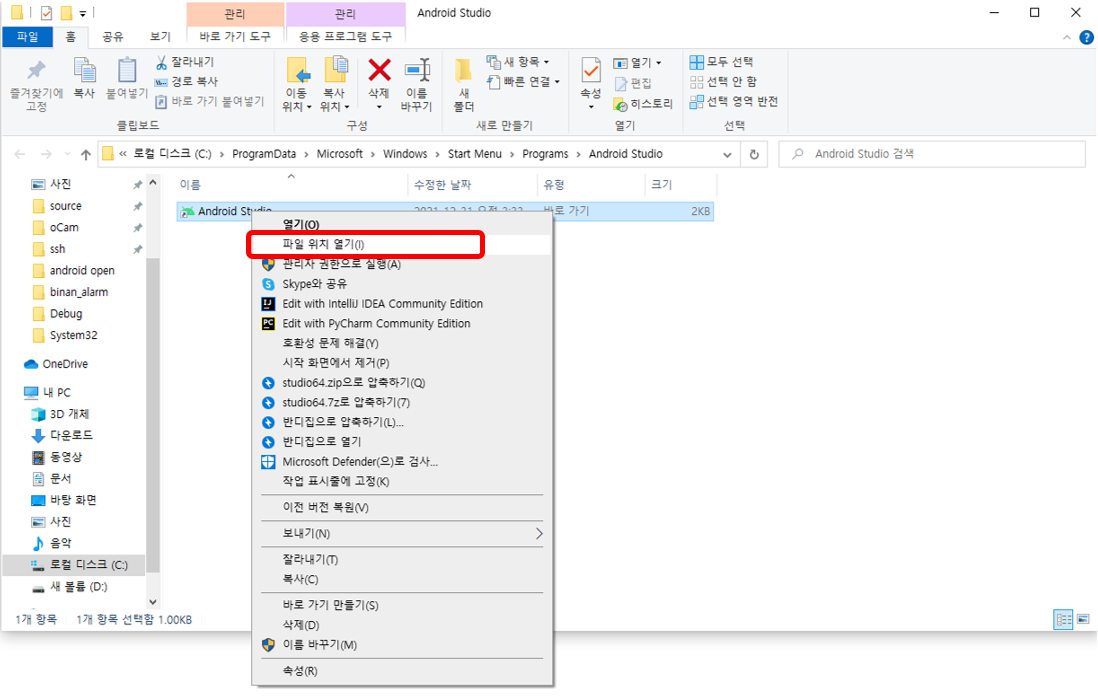The image size is (1098, 696).
Task: Click the Edit (편집) ribbon item
Action: point(633,83)
